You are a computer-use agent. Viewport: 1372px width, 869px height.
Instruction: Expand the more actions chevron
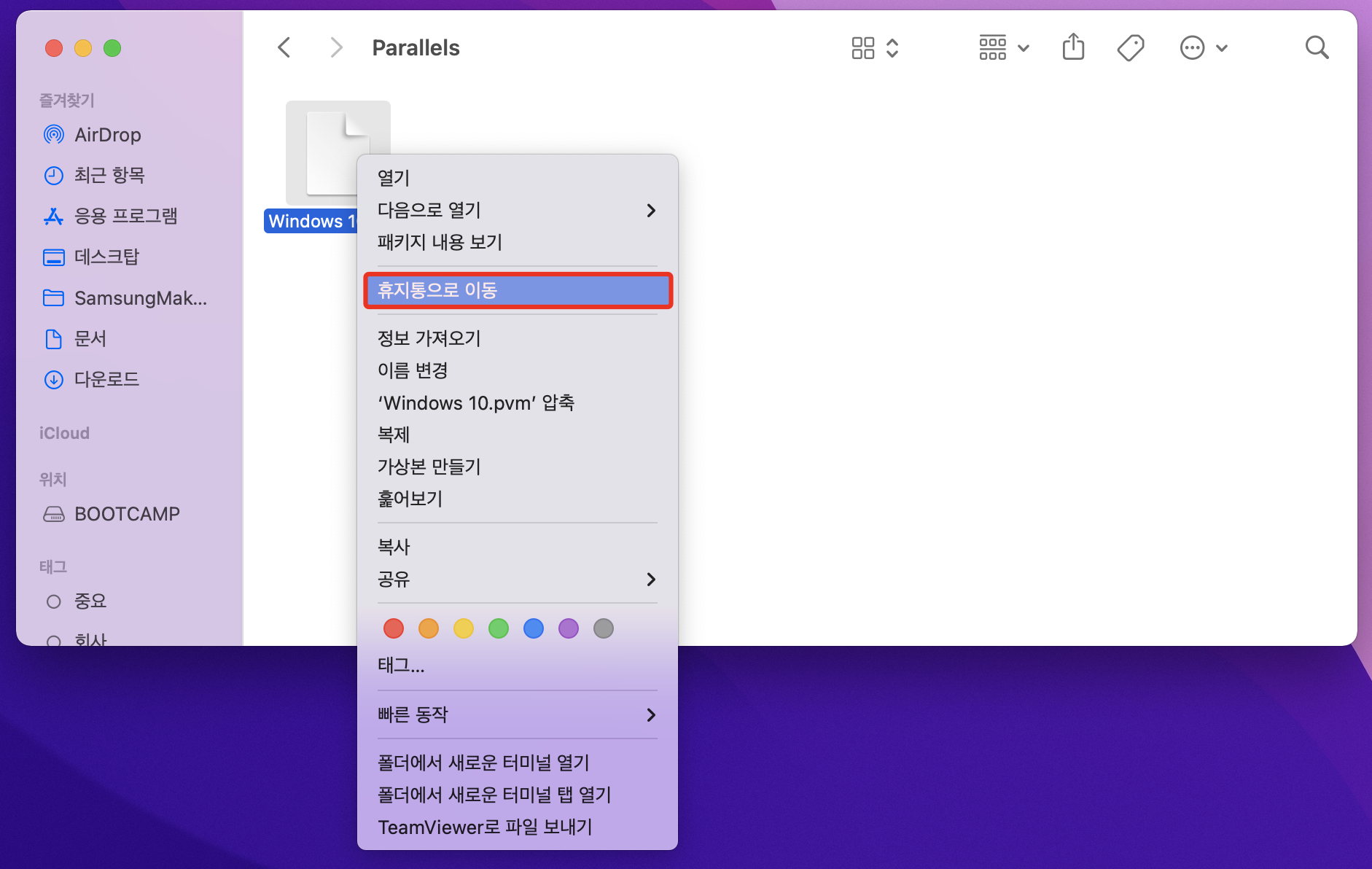(1223, 48)
